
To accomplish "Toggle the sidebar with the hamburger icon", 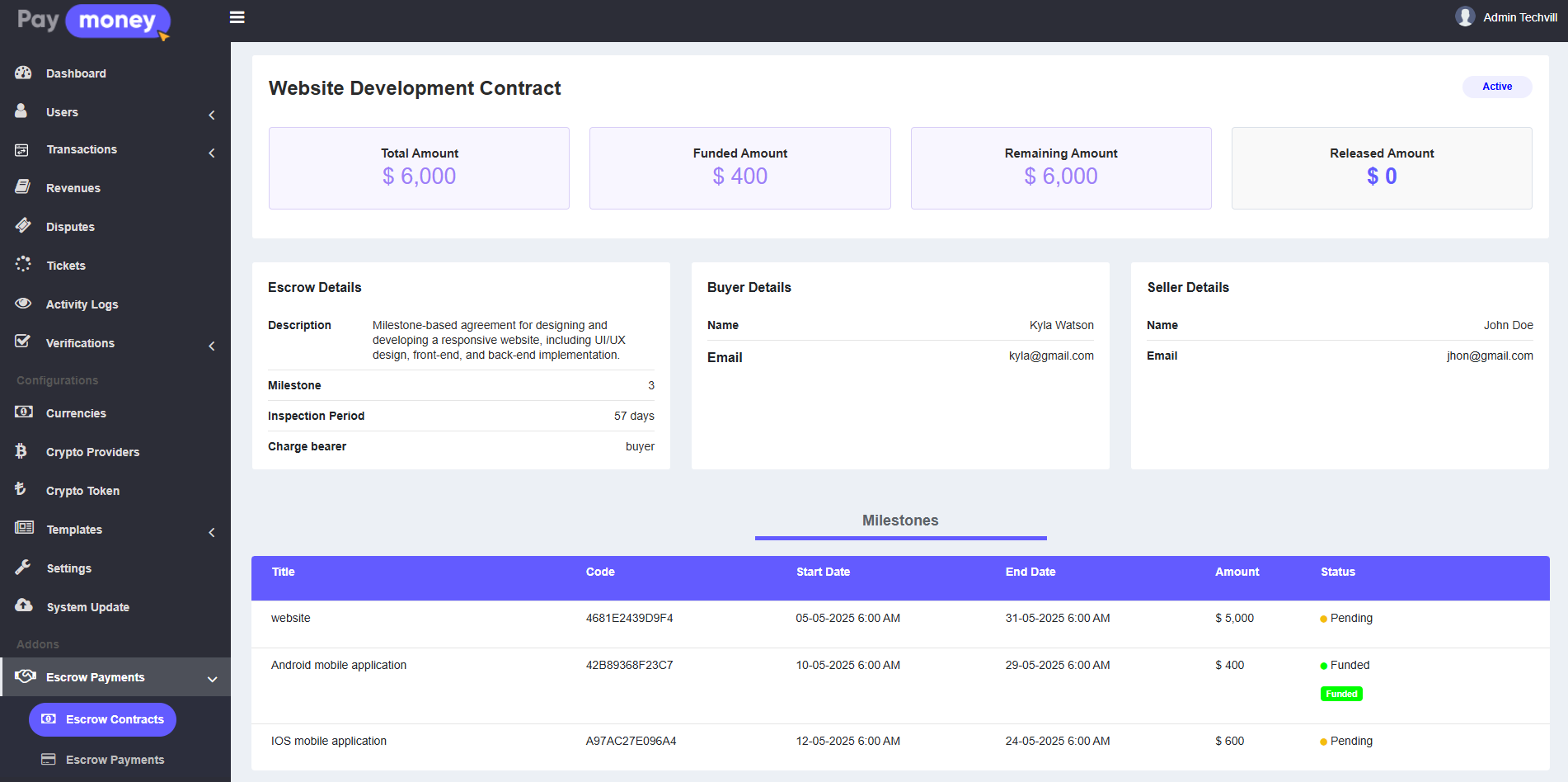I will (237, 17).
